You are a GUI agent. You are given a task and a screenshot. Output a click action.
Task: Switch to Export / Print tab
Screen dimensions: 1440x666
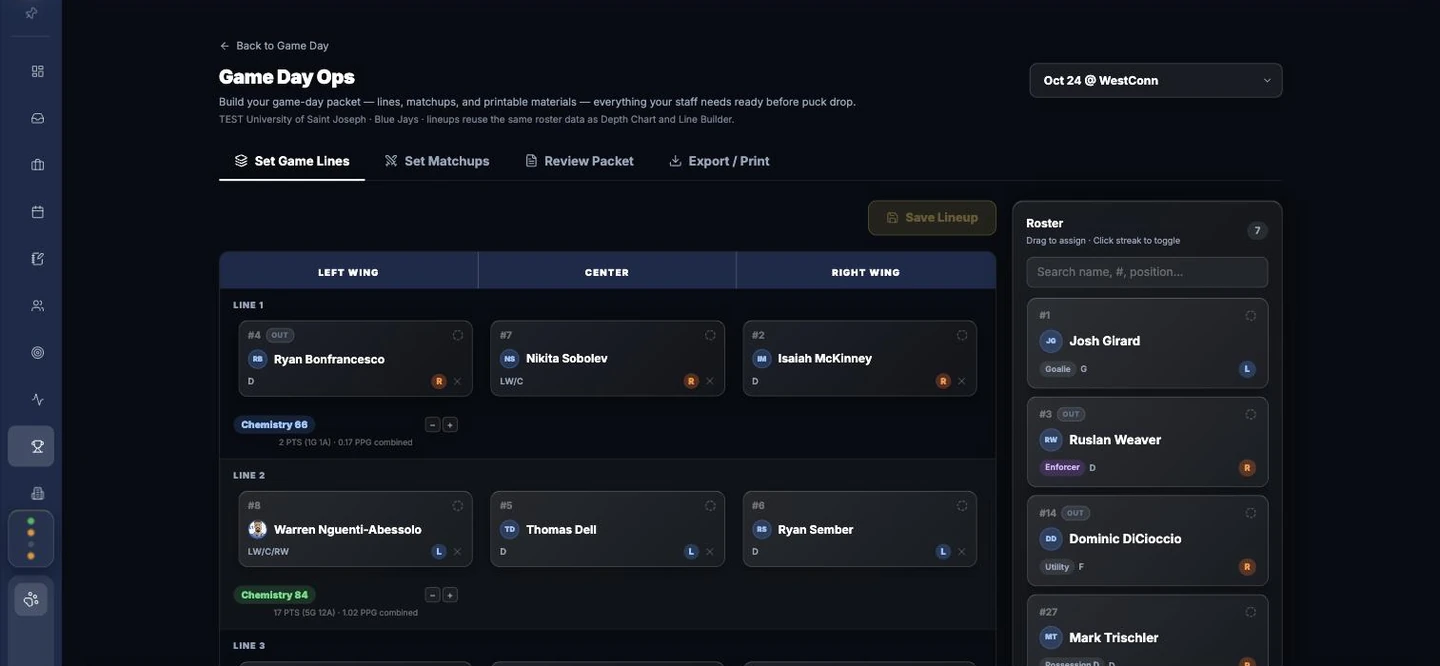click(x=719, y=161)
